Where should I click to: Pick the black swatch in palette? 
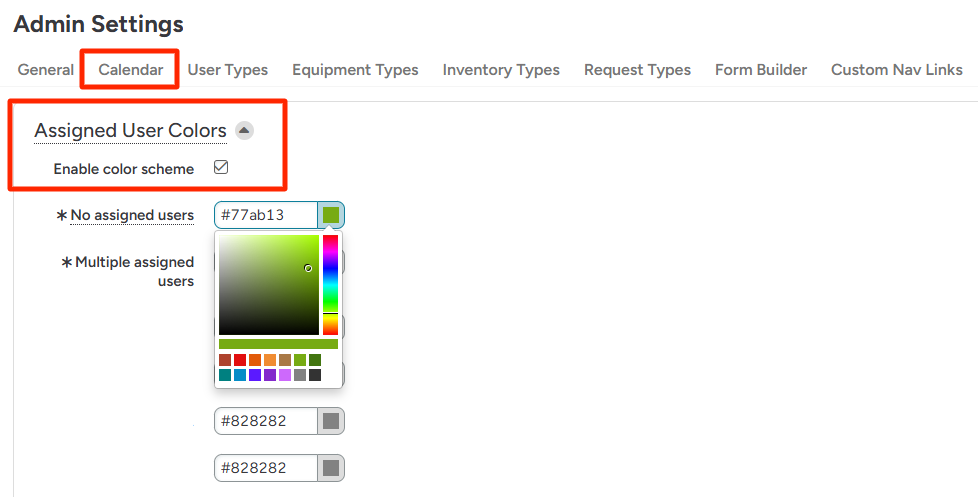315,375
